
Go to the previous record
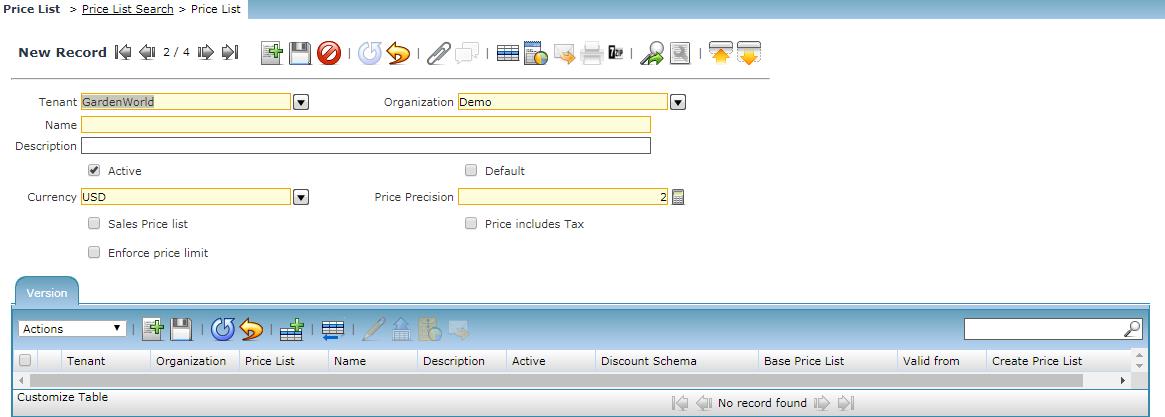coord(147,52)
